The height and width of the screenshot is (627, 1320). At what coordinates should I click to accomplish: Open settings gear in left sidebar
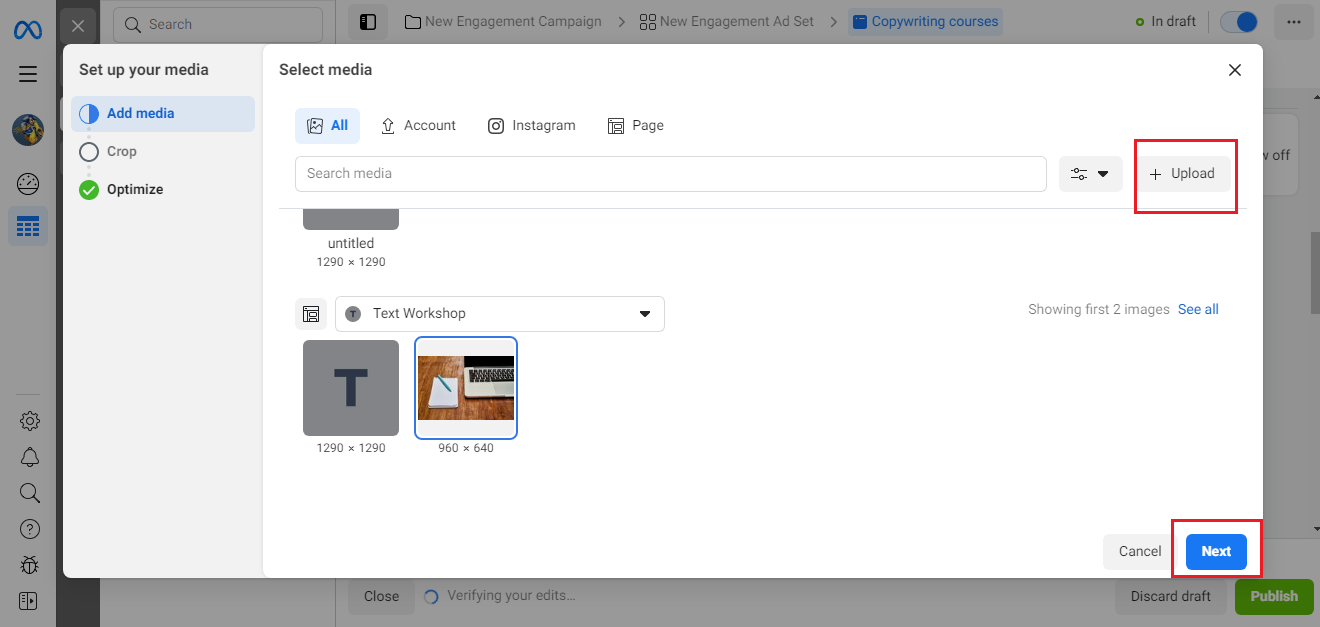click(x=29, y=420)
